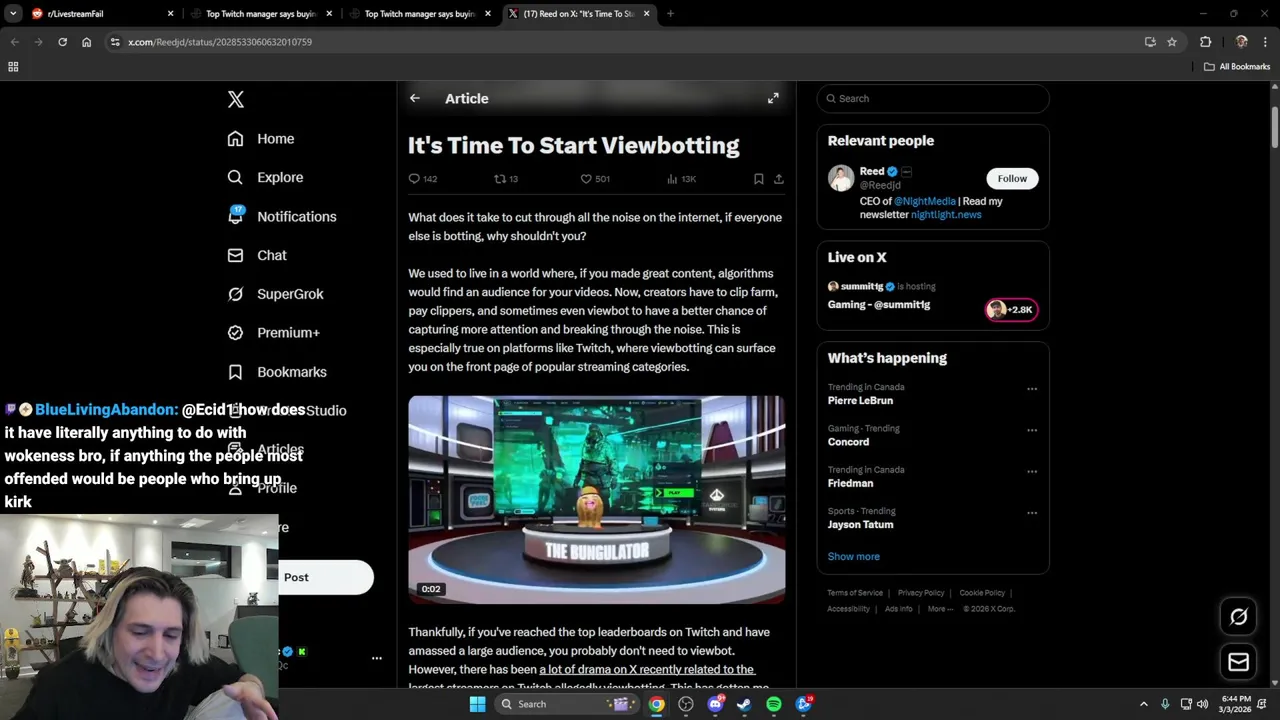The image size is (1280, 720).
Task: Switch to the second Top Twitch manager tab
Action: click(x=420, y=14)
